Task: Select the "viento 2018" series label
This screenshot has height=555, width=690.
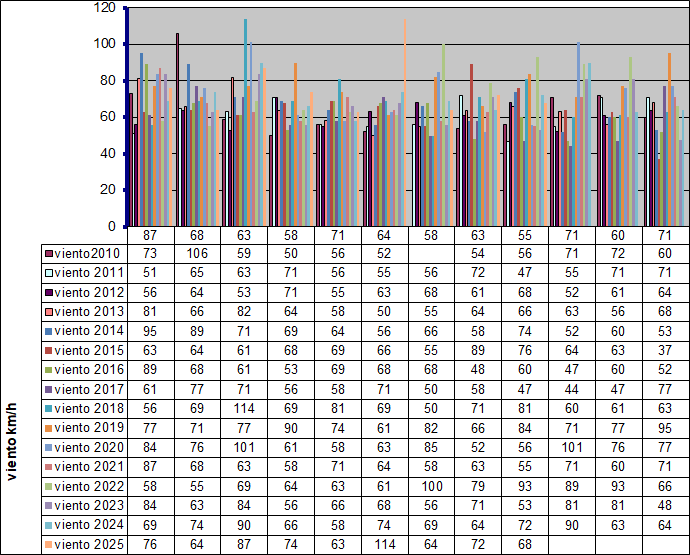Action: pos(90,408)
